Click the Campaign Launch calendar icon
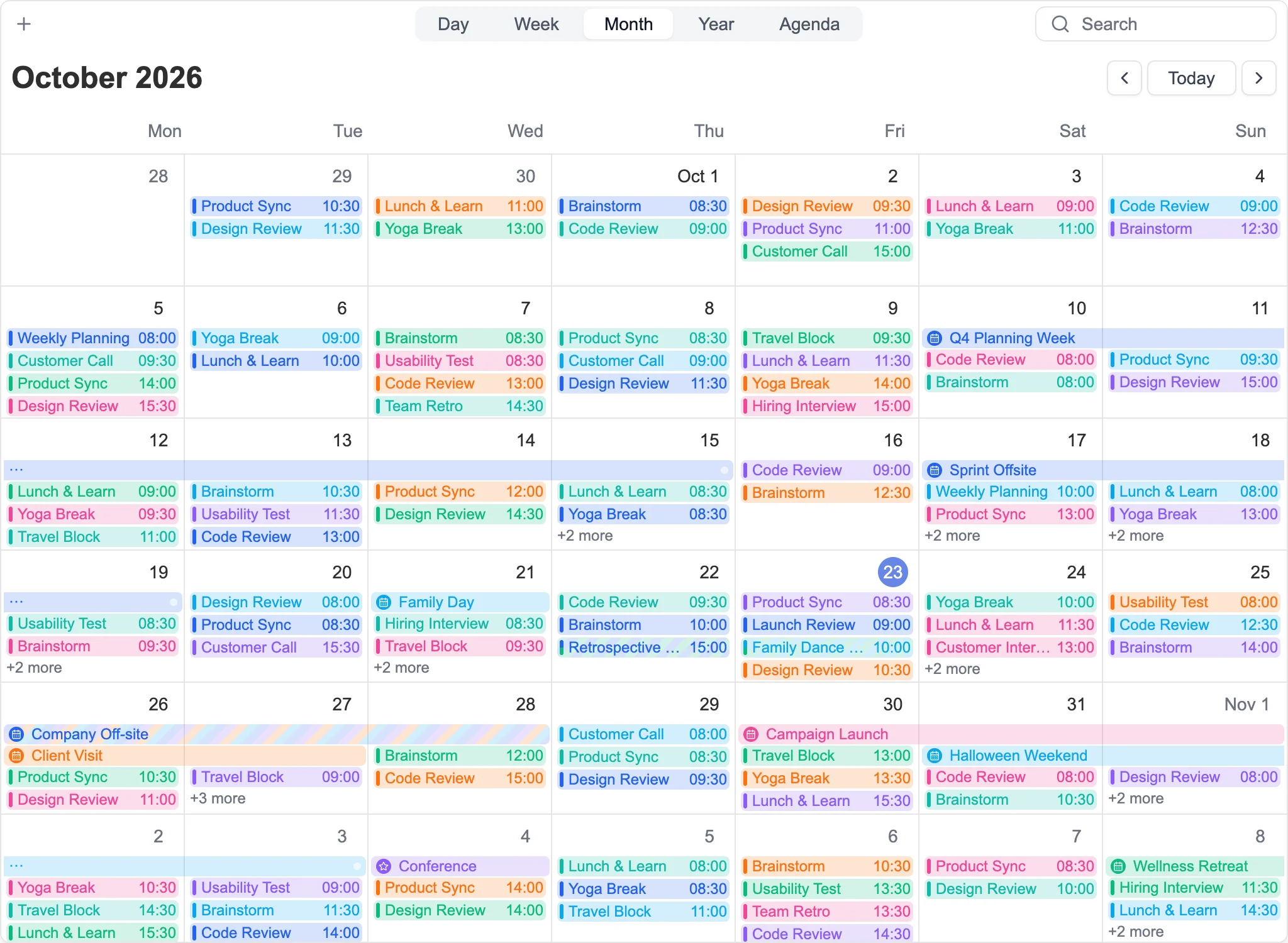 (x=751, y=734)
